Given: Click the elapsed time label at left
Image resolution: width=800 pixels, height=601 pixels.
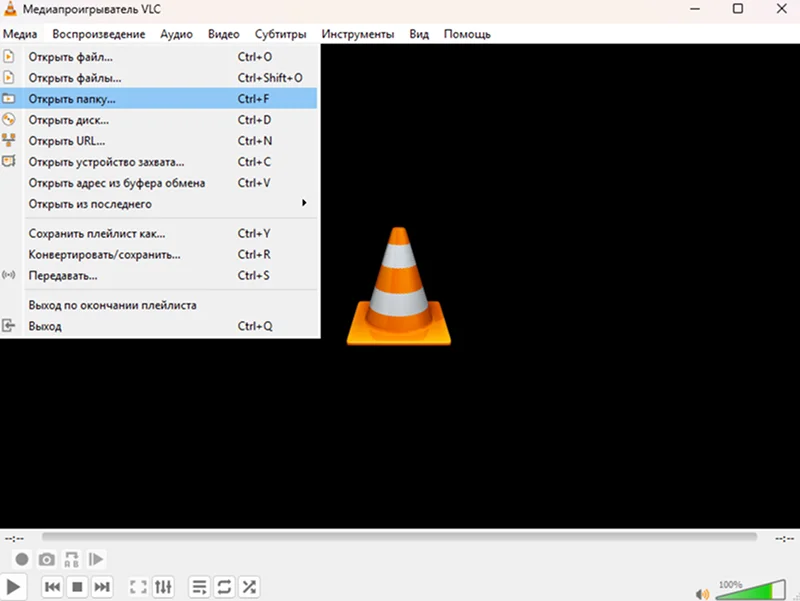Looking at the screenshot, I should click(x=14, y=538).
